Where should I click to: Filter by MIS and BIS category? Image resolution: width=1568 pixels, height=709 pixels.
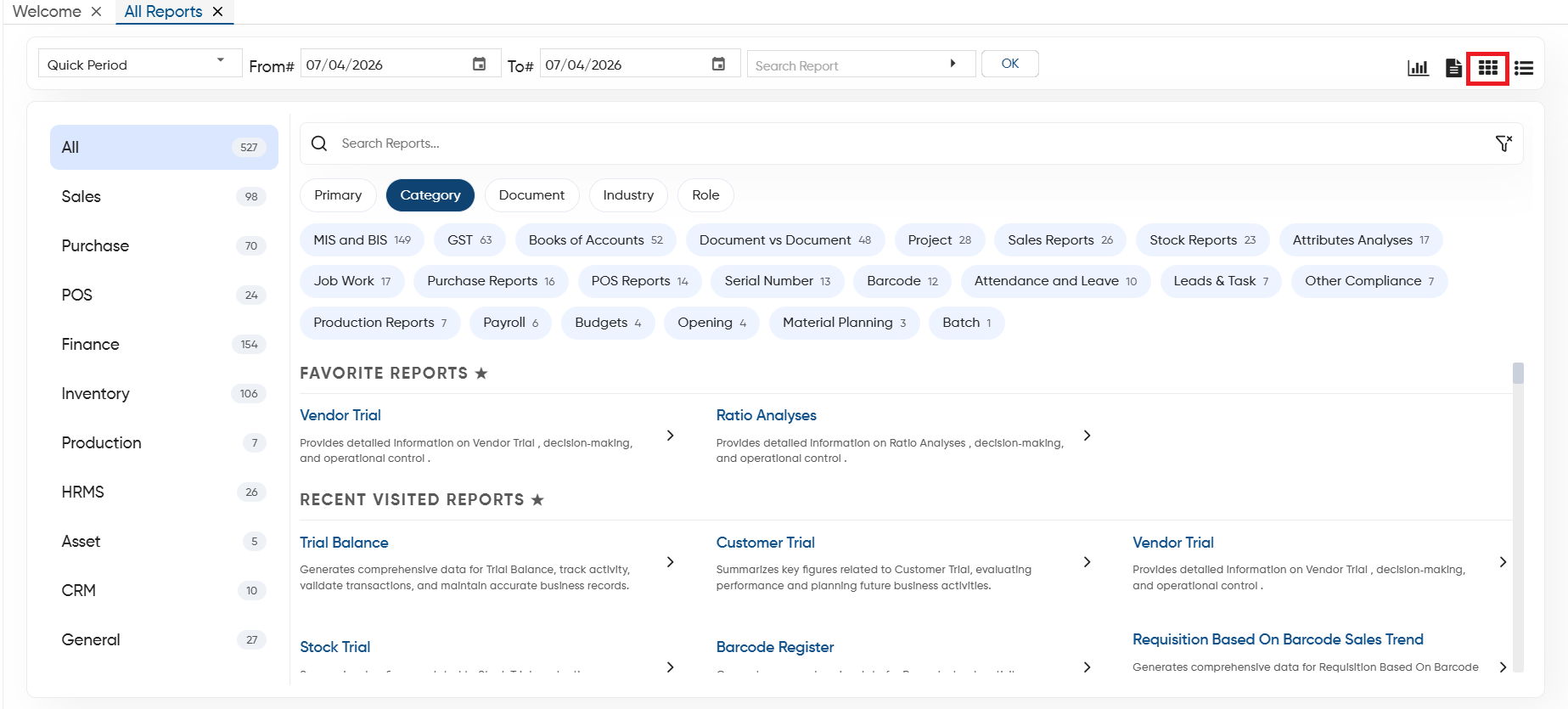click(x=362, y=240)
